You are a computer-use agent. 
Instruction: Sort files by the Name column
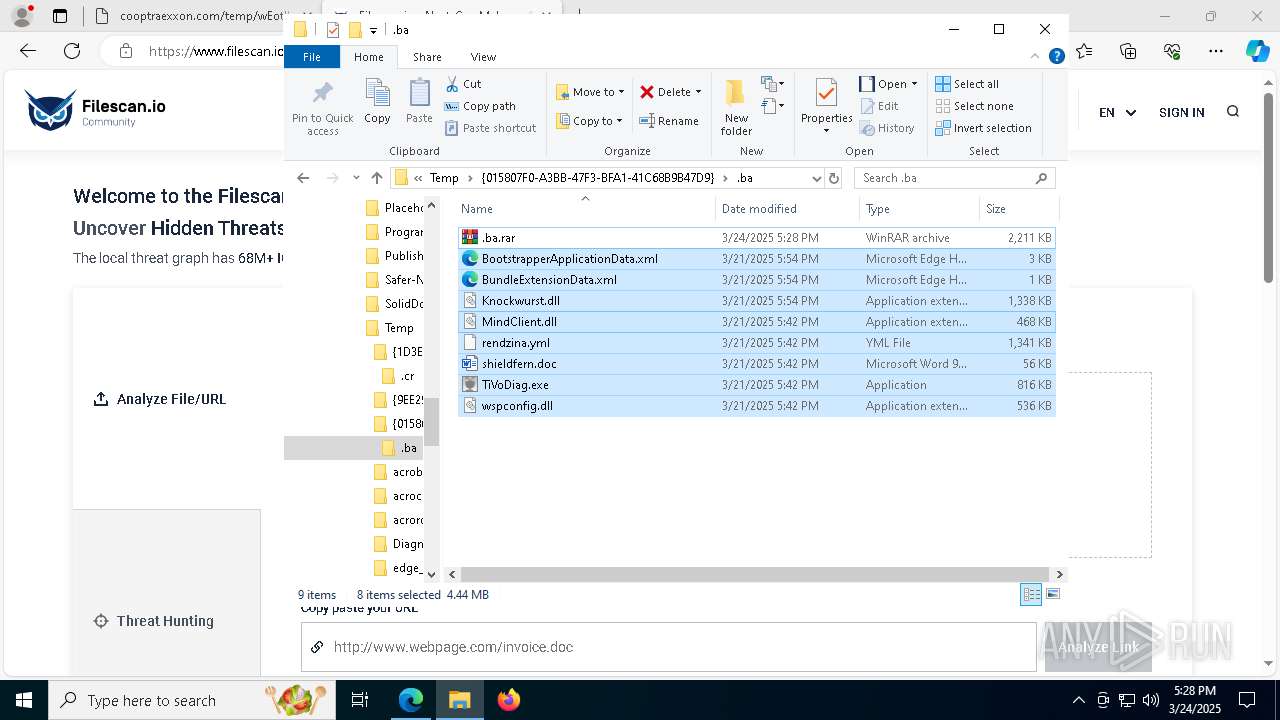[x=586, y=209]
